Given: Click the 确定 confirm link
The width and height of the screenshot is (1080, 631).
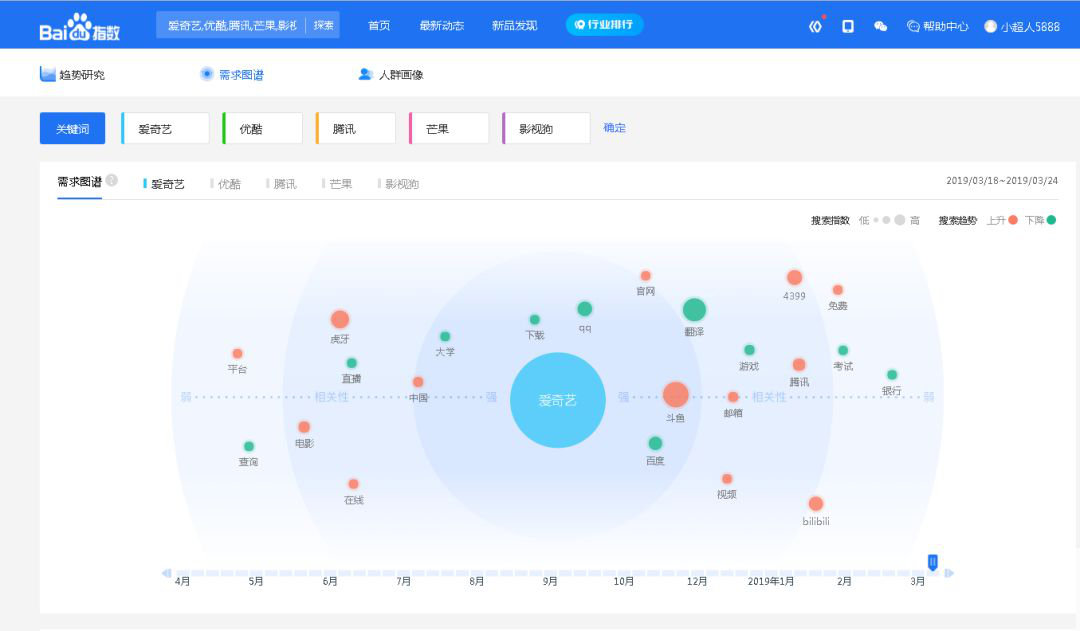Looking at the screenshot, I should point(614,127).
